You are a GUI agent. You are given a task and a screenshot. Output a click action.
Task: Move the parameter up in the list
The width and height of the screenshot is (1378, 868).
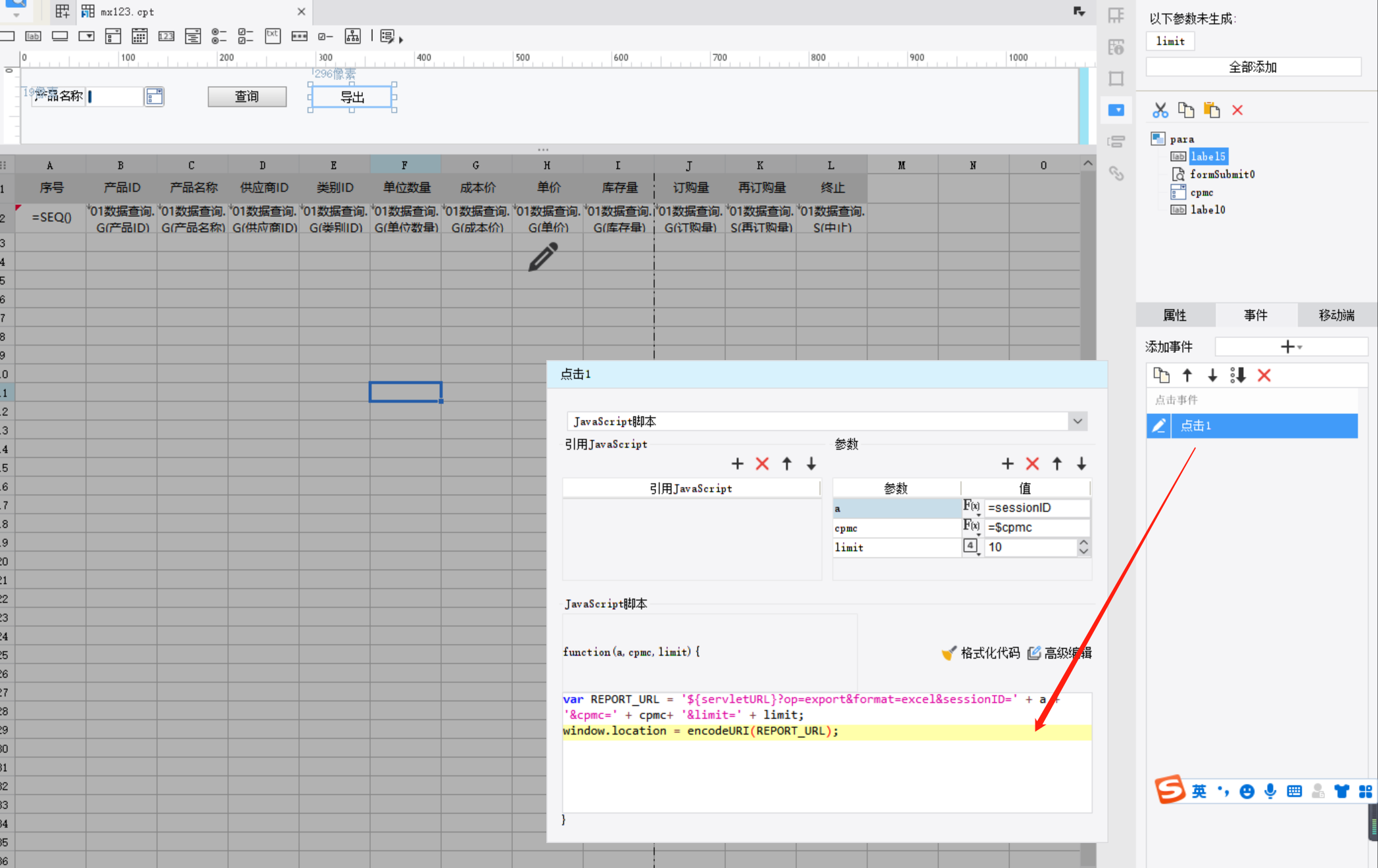coord(1057,464)
